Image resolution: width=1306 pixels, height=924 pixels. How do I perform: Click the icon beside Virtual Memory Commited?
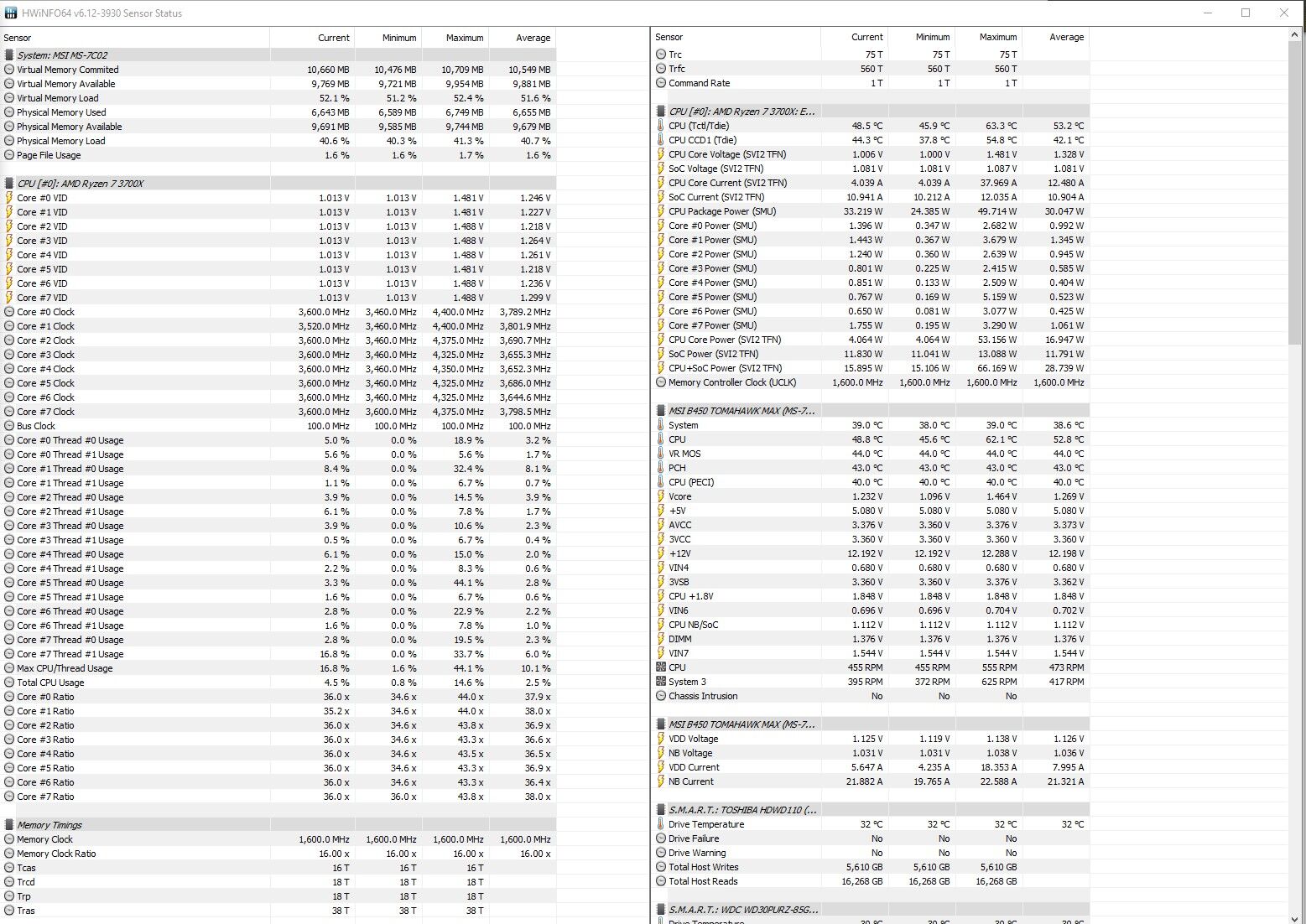[9, 70]
